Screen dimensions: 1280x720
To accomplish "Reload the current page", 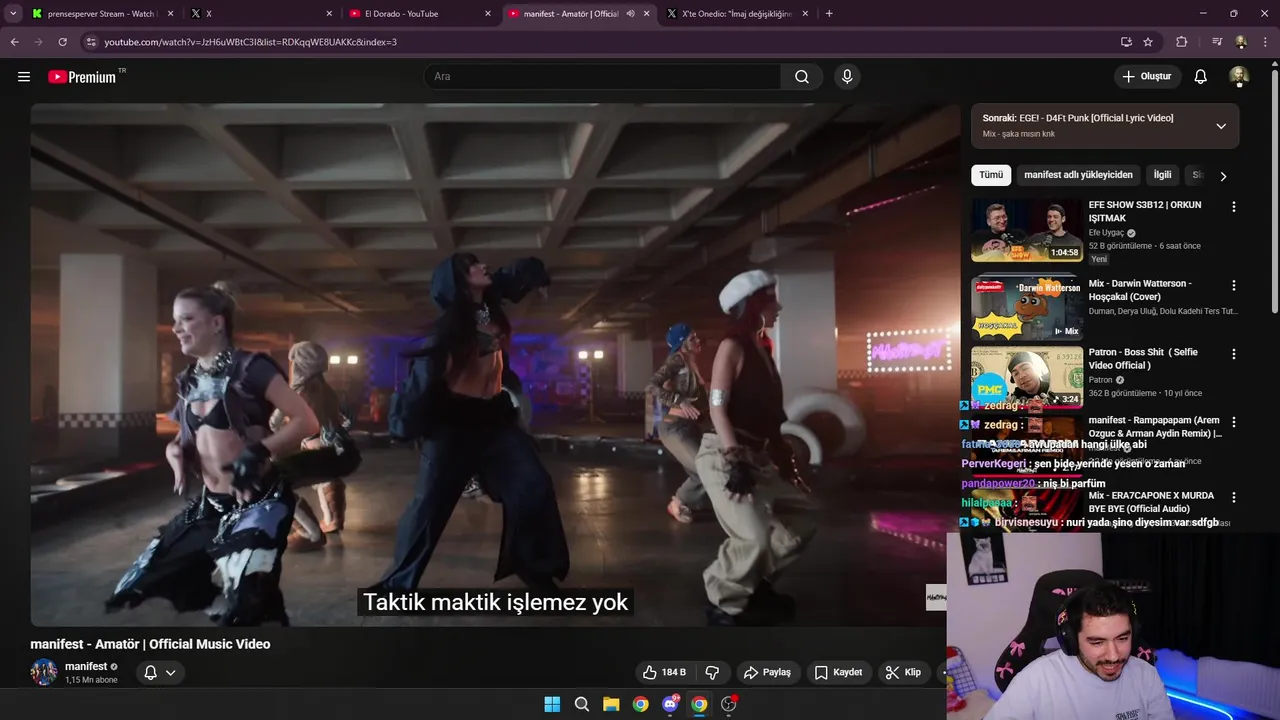I will (62, 42).
